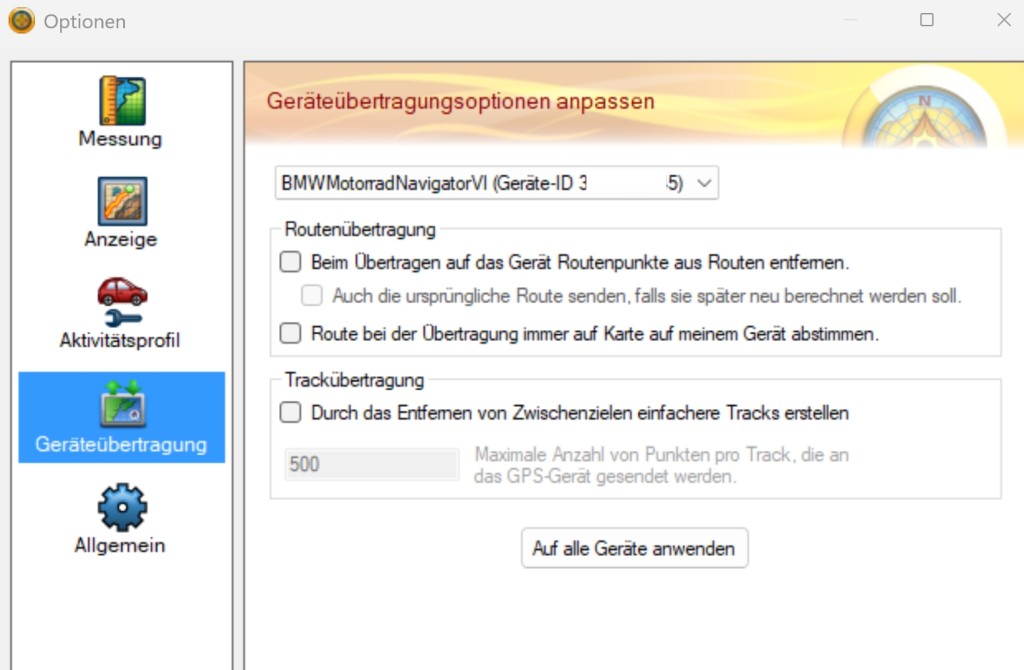Maximize the Optionen window
This screenshot has width=1024, height=670.
(927, 20)
